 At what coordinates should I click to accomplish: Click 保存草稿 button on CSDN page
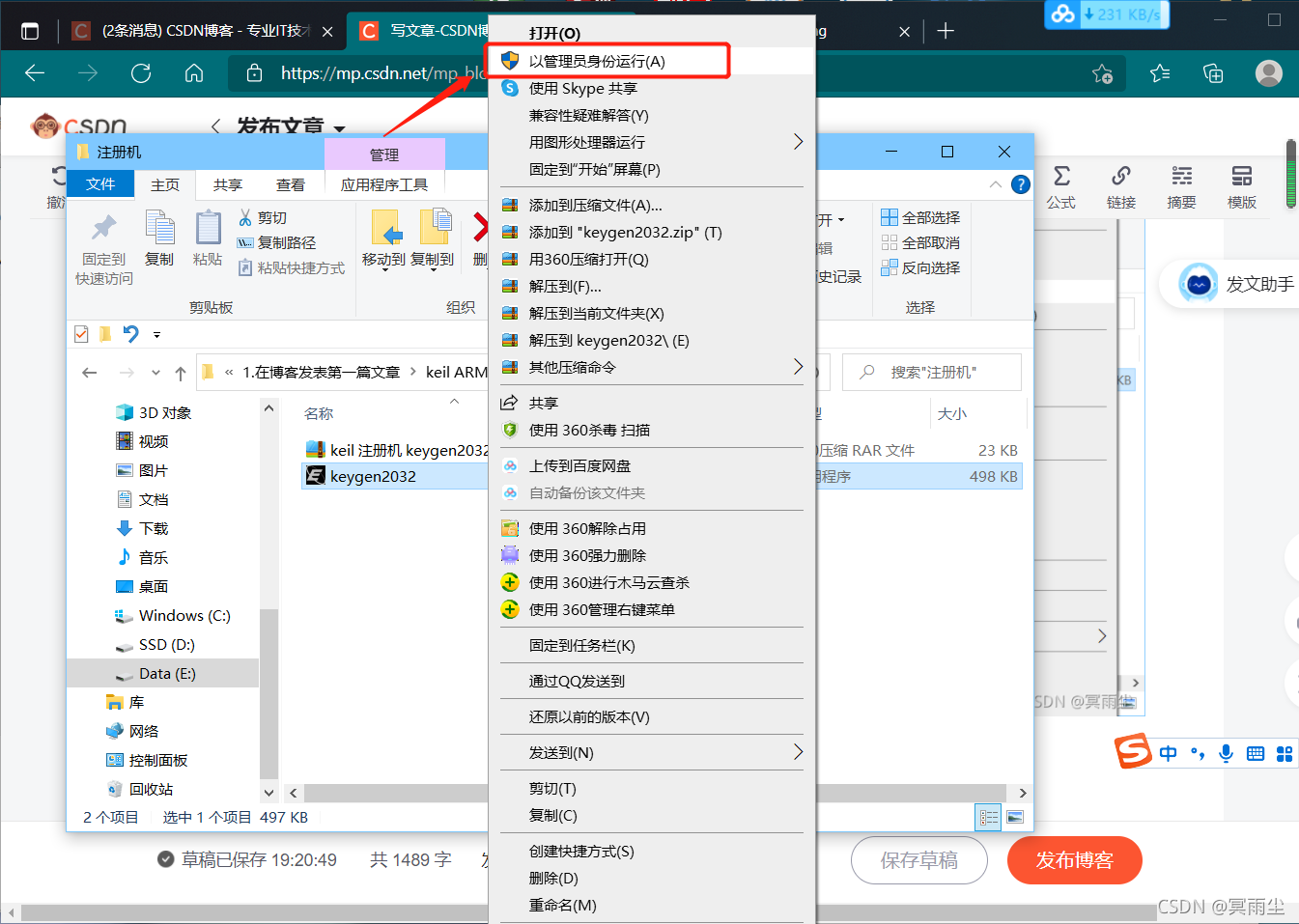tap(918, 859)
